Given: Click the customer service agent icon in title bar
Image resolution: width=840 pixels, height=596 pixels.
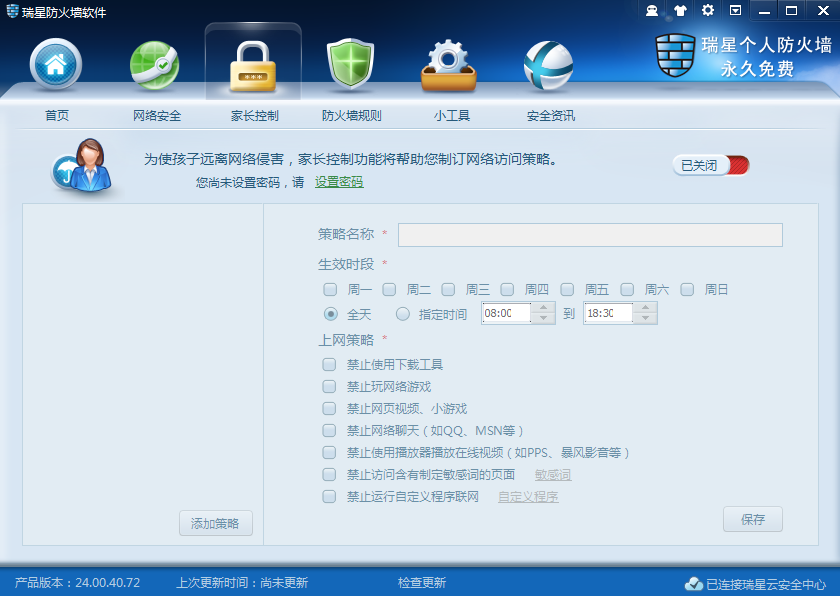Looking at the screenshot, I should (652, 10).
